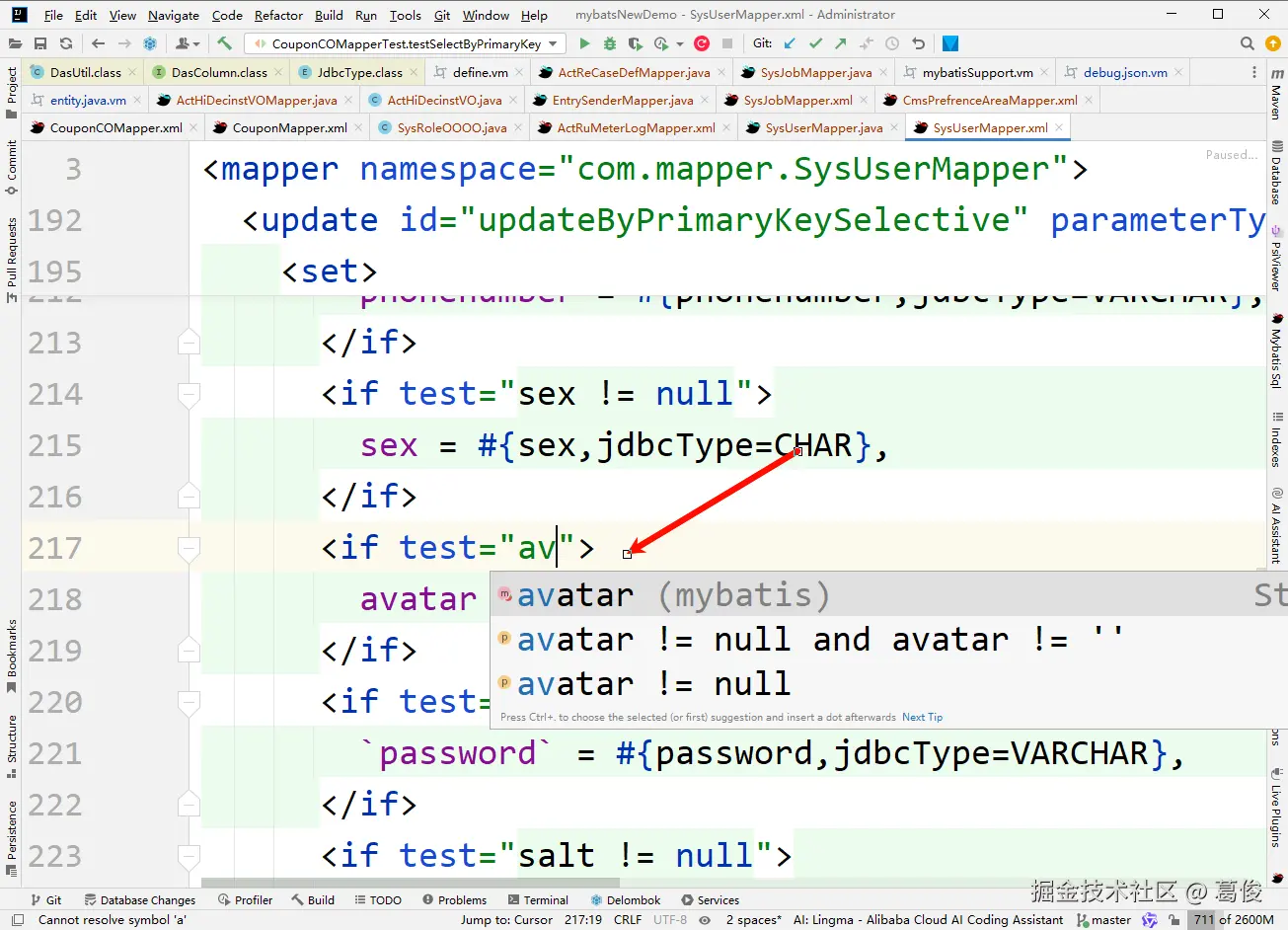Viewport: 1288px width, 930px height.
Task: Close the SysUserMapper.xml tab
Action: (x=1059, y=127)
